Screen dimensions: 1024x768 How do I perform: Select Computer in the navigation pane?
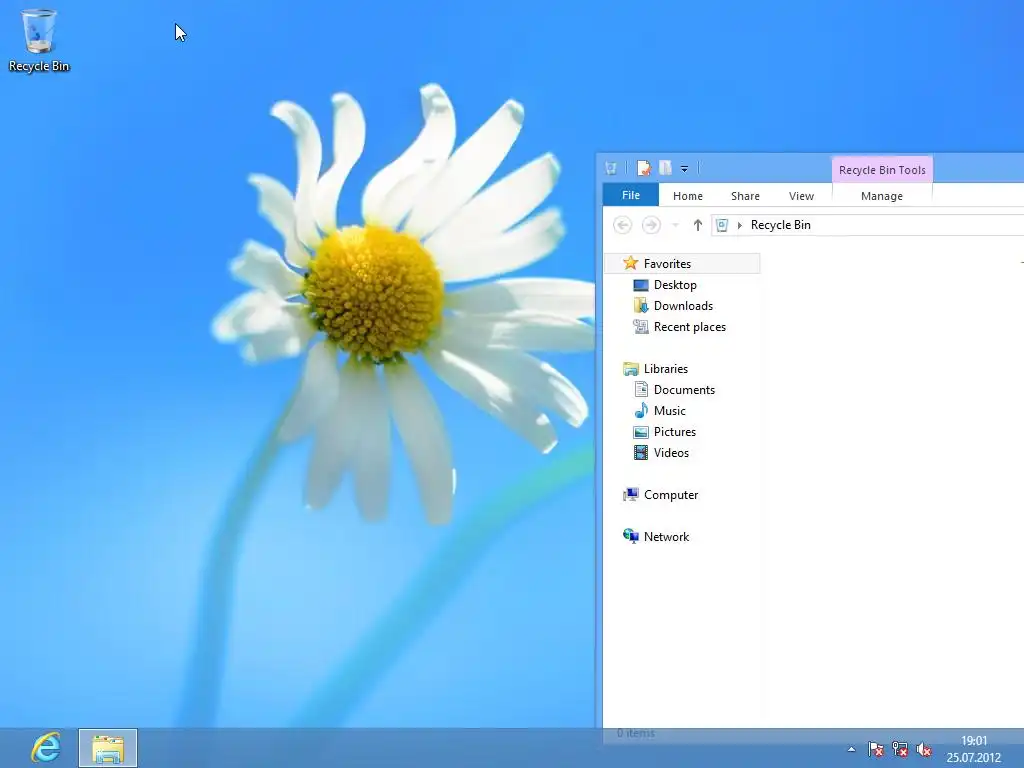[x=671, y=495]
